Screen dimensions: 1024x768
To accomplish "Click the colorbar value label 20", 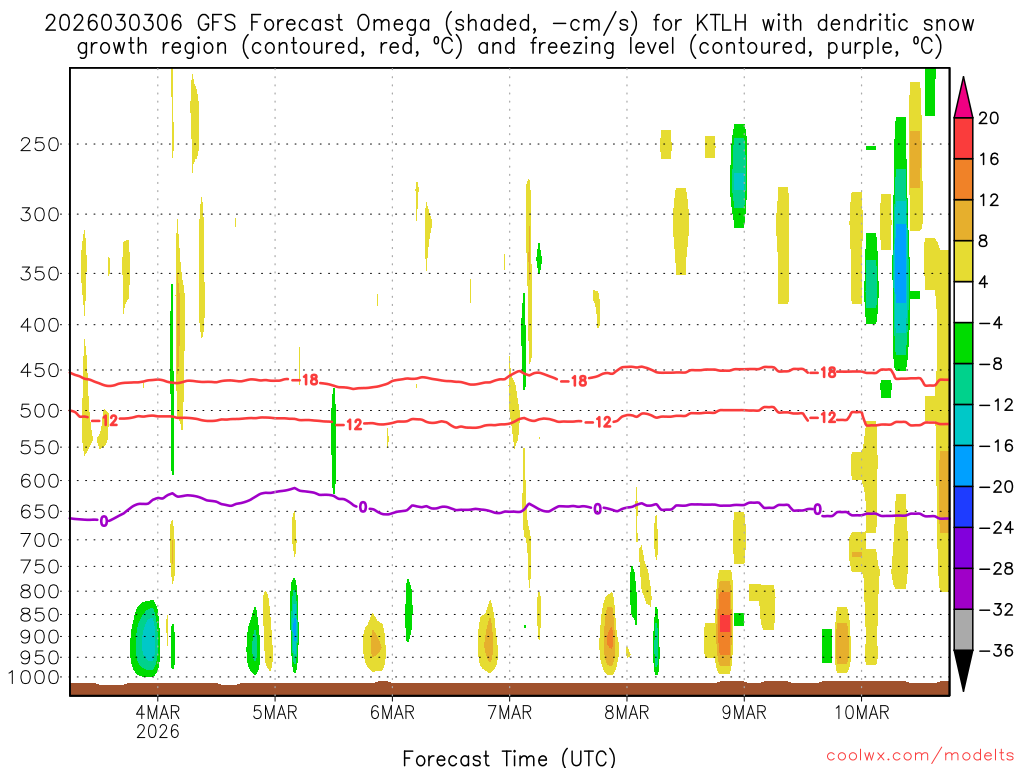I will pyautogui.click(x=989, y=118).
